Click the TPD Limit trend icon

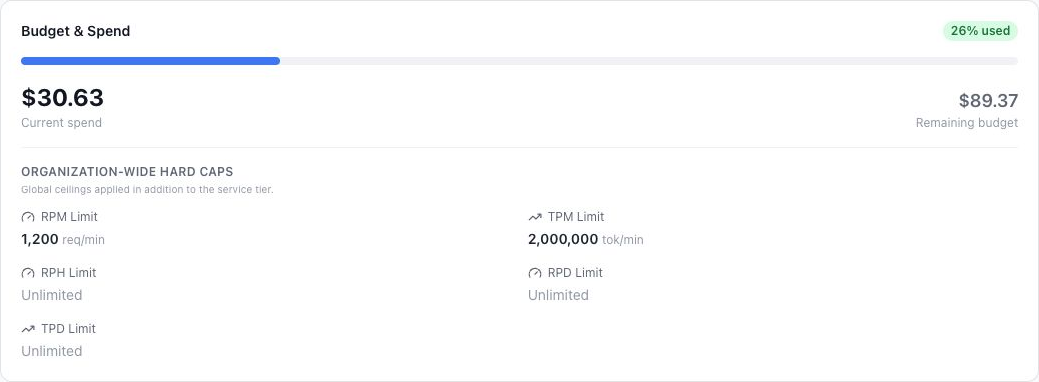(x=28, y=329)
